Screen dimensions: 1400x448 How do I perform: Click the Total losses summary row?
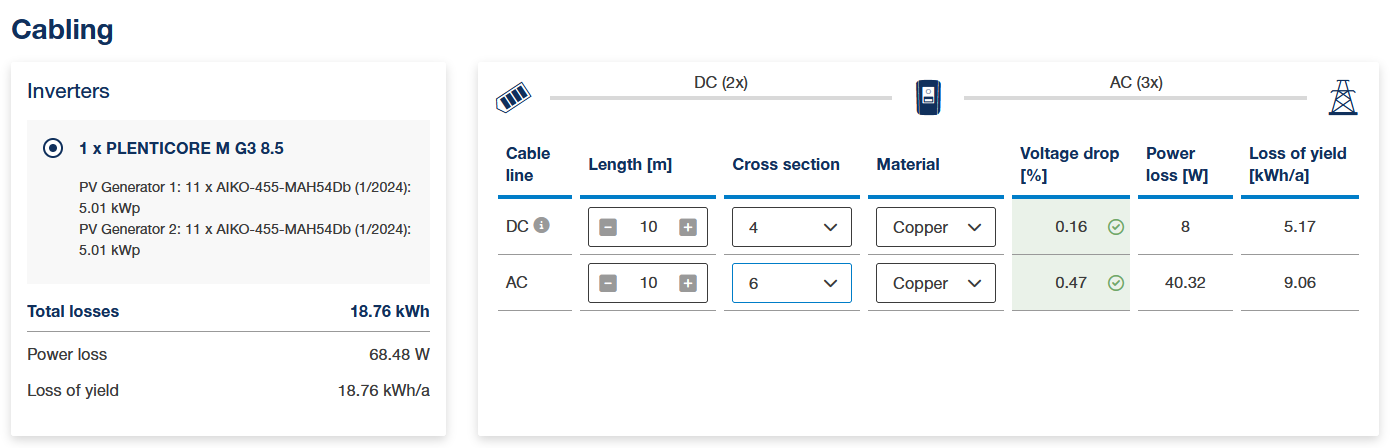(228, 311)
